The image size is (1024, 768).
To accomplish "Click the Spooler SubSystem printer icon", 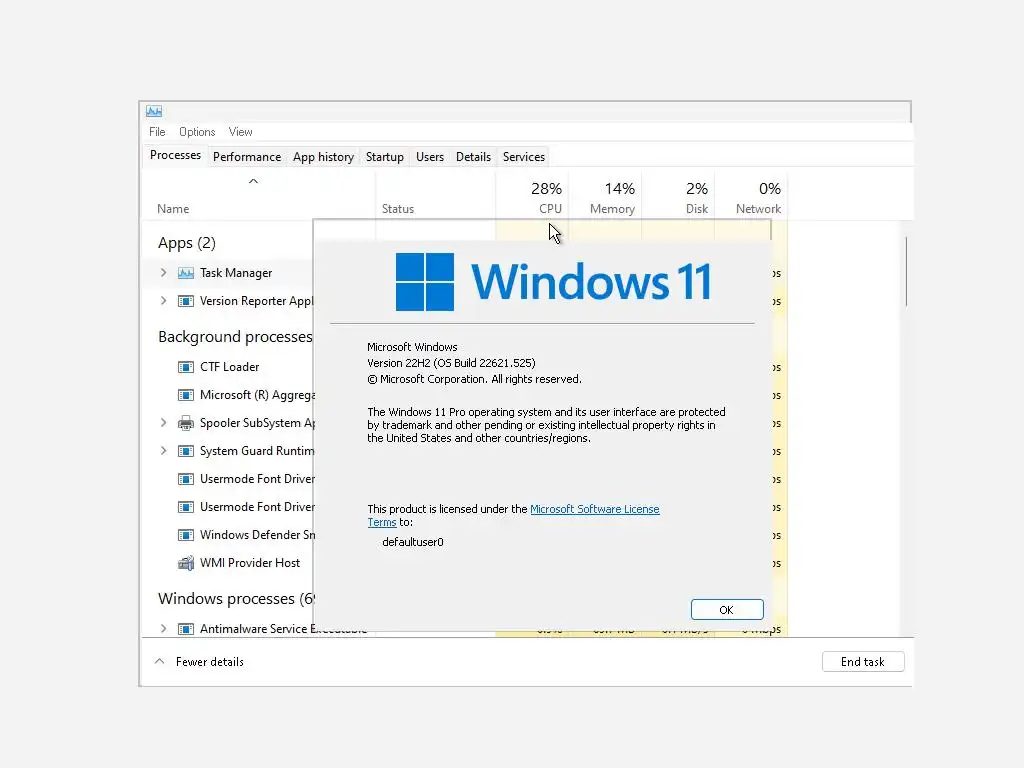I will 186,423.
